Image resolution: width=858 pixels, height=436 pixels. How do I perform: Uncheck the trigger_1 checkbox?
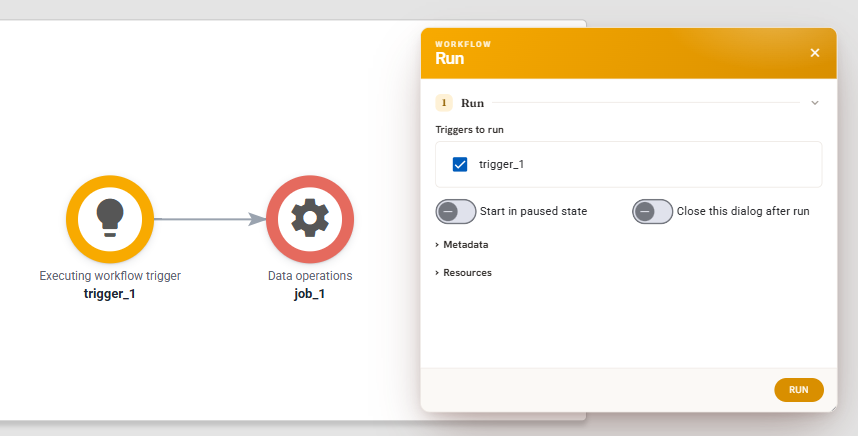pos(460,164)
